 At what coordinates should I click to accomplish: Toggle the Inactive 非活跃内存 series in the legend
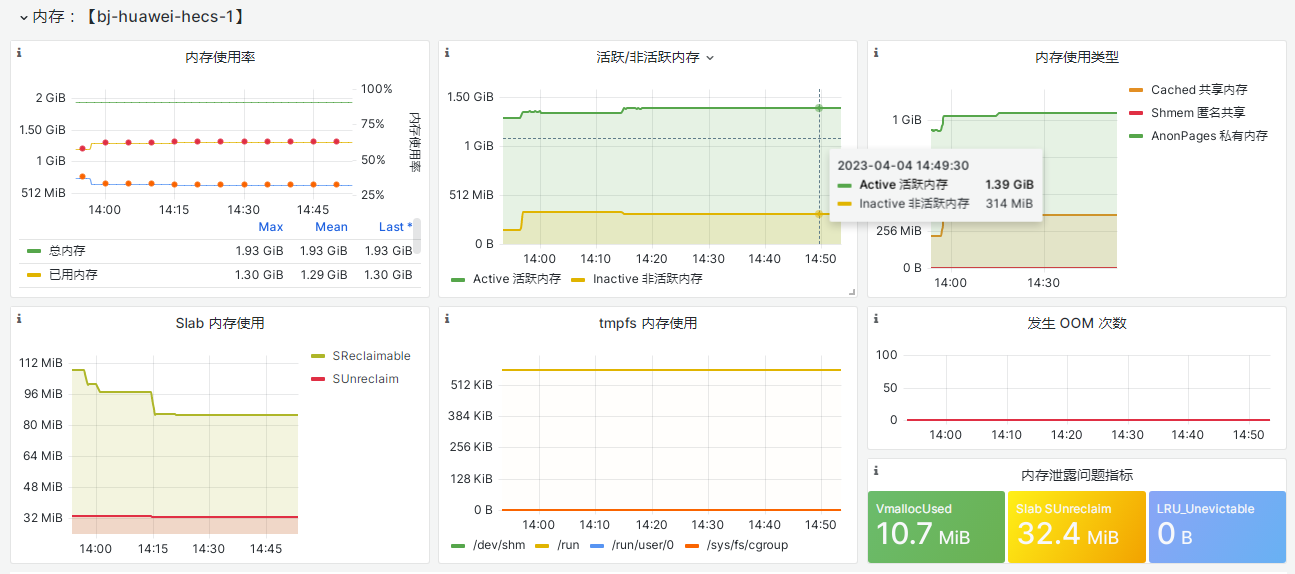(x=645, y=279)
